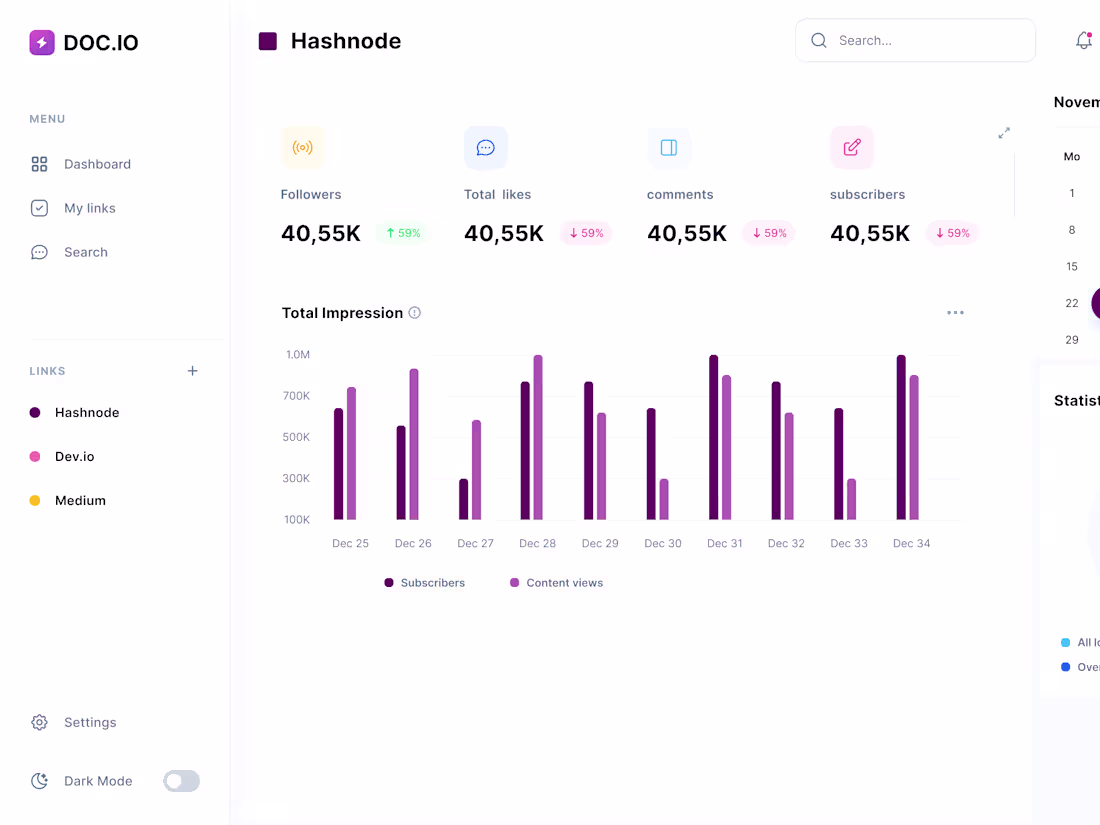Expand the chart with the arrows icon
The height and width of the screenshot is (825, 1100).
[x=1004, y=132]
